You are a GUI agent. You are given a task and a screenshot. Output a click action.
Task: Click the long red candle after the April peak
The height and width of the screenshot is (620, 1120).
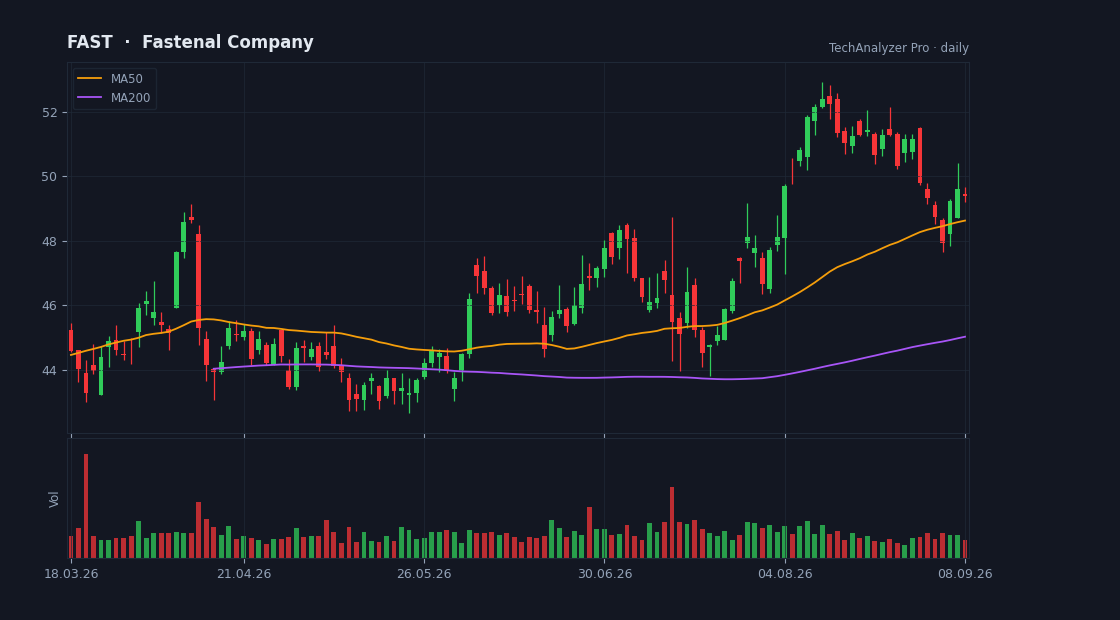click(199, 281)
